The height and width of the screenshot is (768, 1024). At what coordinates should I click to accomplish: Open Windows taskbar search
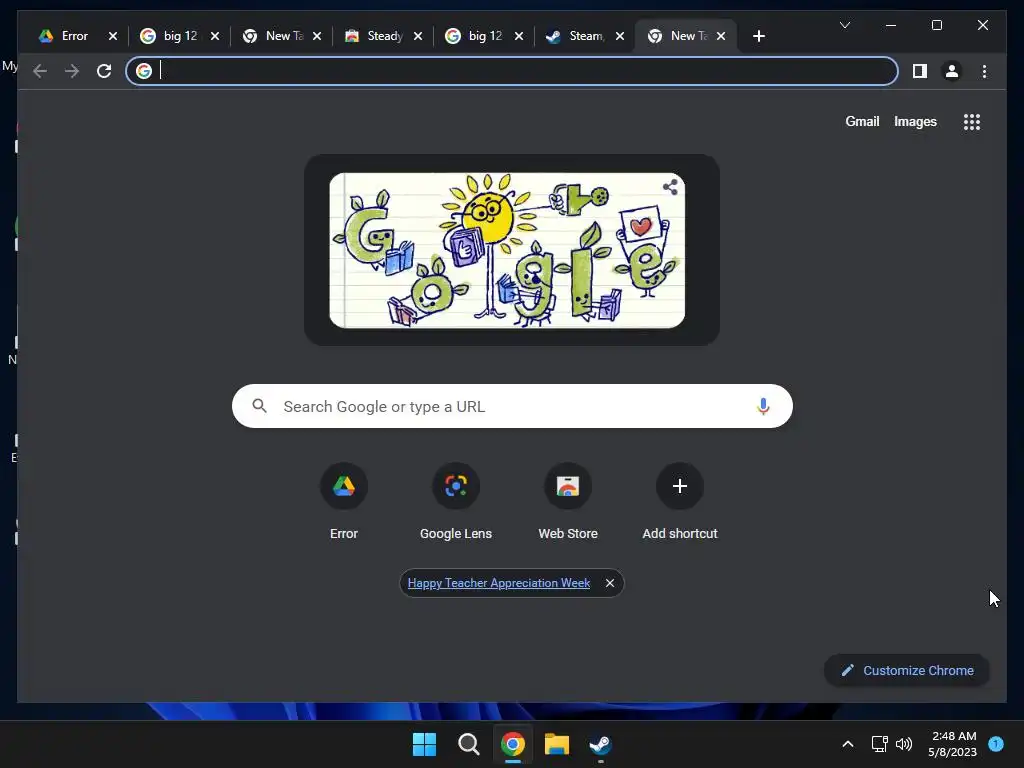[468, 744]
